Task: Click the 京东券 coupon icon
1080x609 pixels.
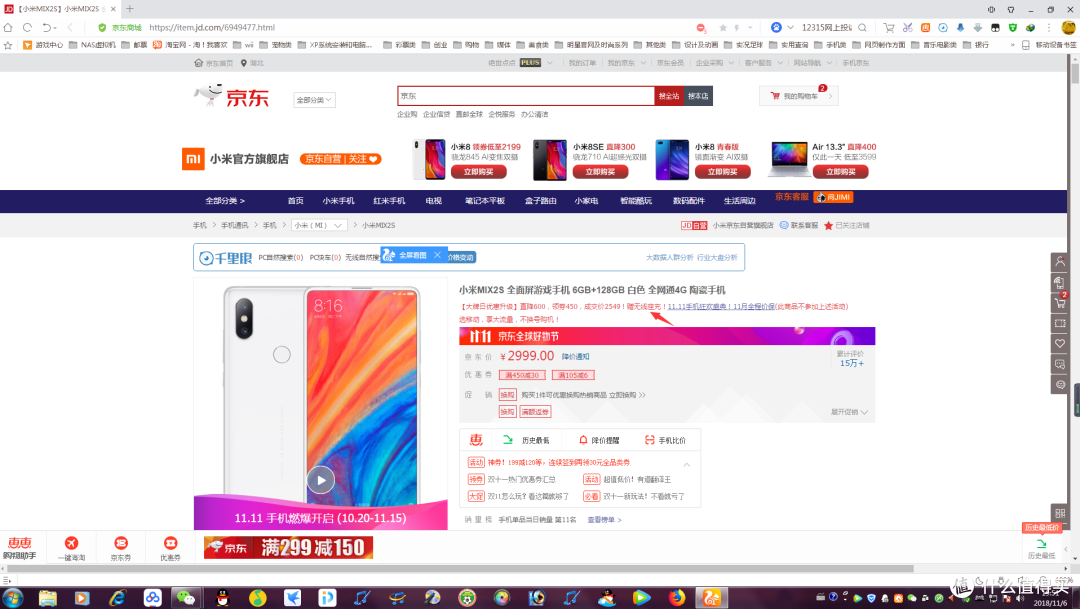Action: point(121,543)
